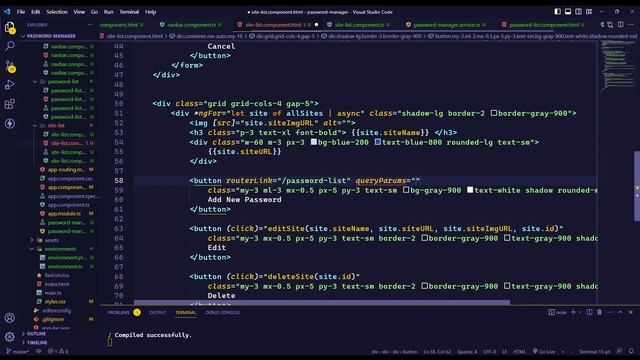Toggle the bottom panel layout icon

click(x=568, y=11)
